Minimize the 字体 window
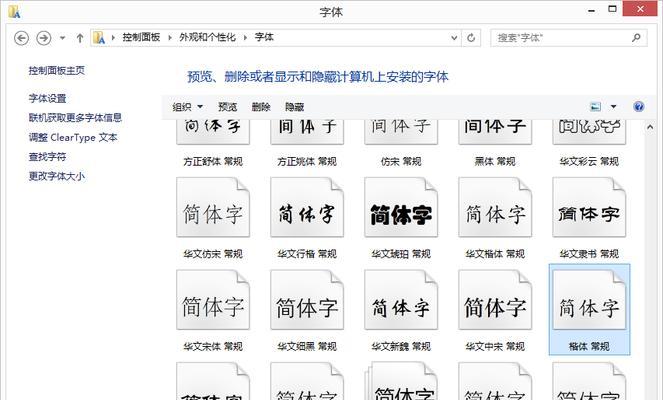663x400 pixels. click(x=592, y=9)
